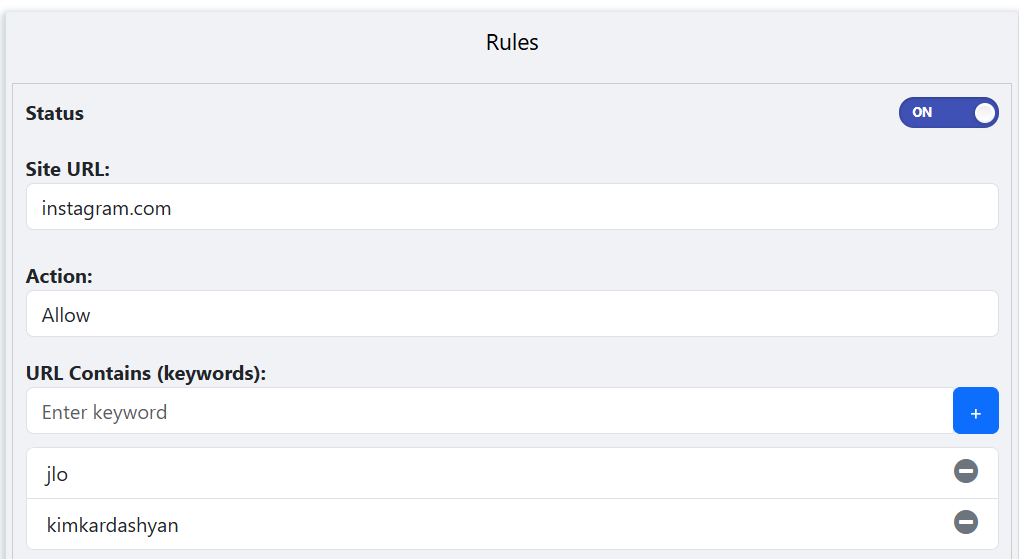
Task: Click the Allow value in Action field
Action: point(66,315)
